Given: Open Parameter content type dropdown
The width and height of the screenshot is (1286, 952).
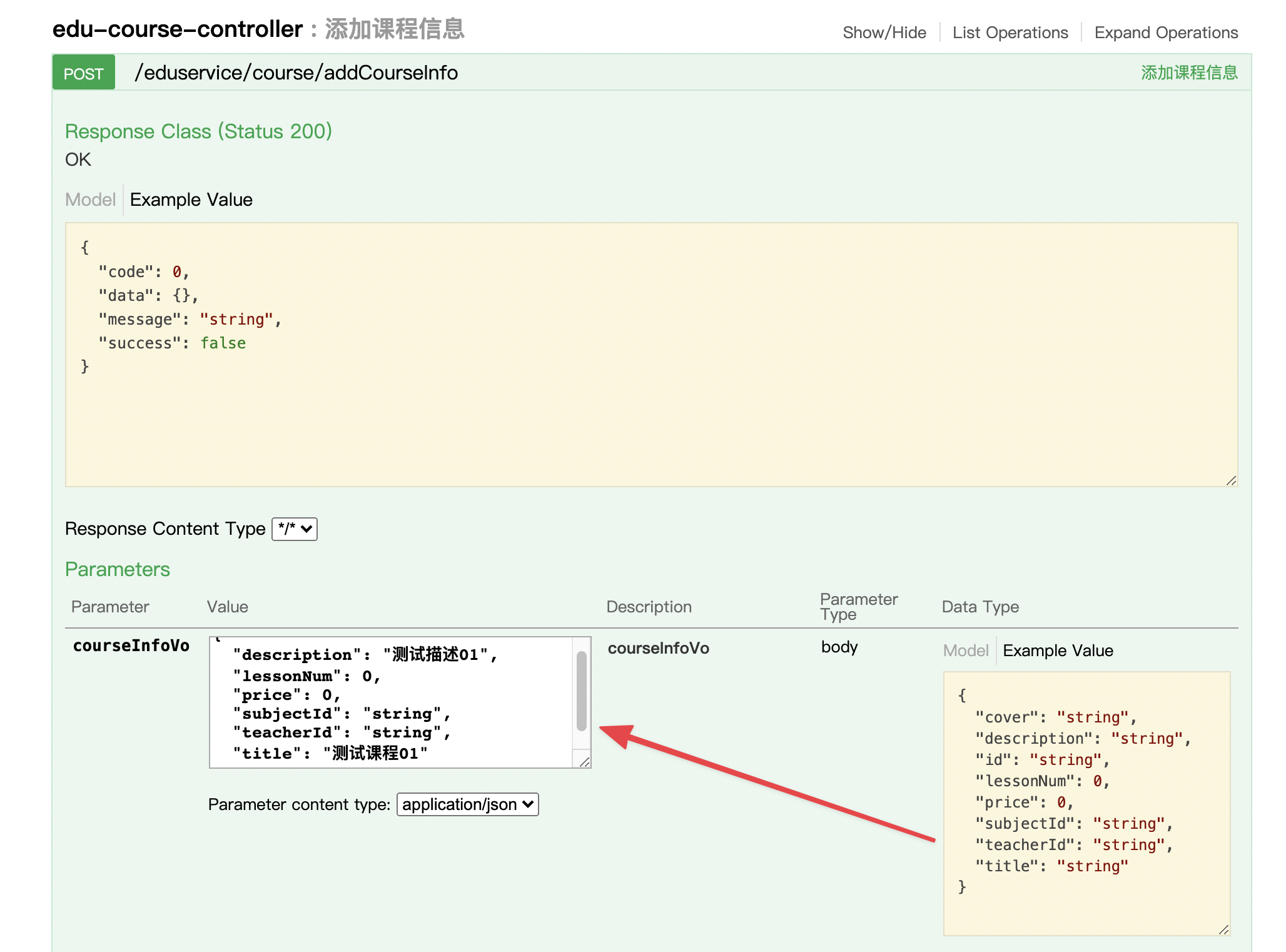Looking at the screenshot, I should click(x=468, y=804).
